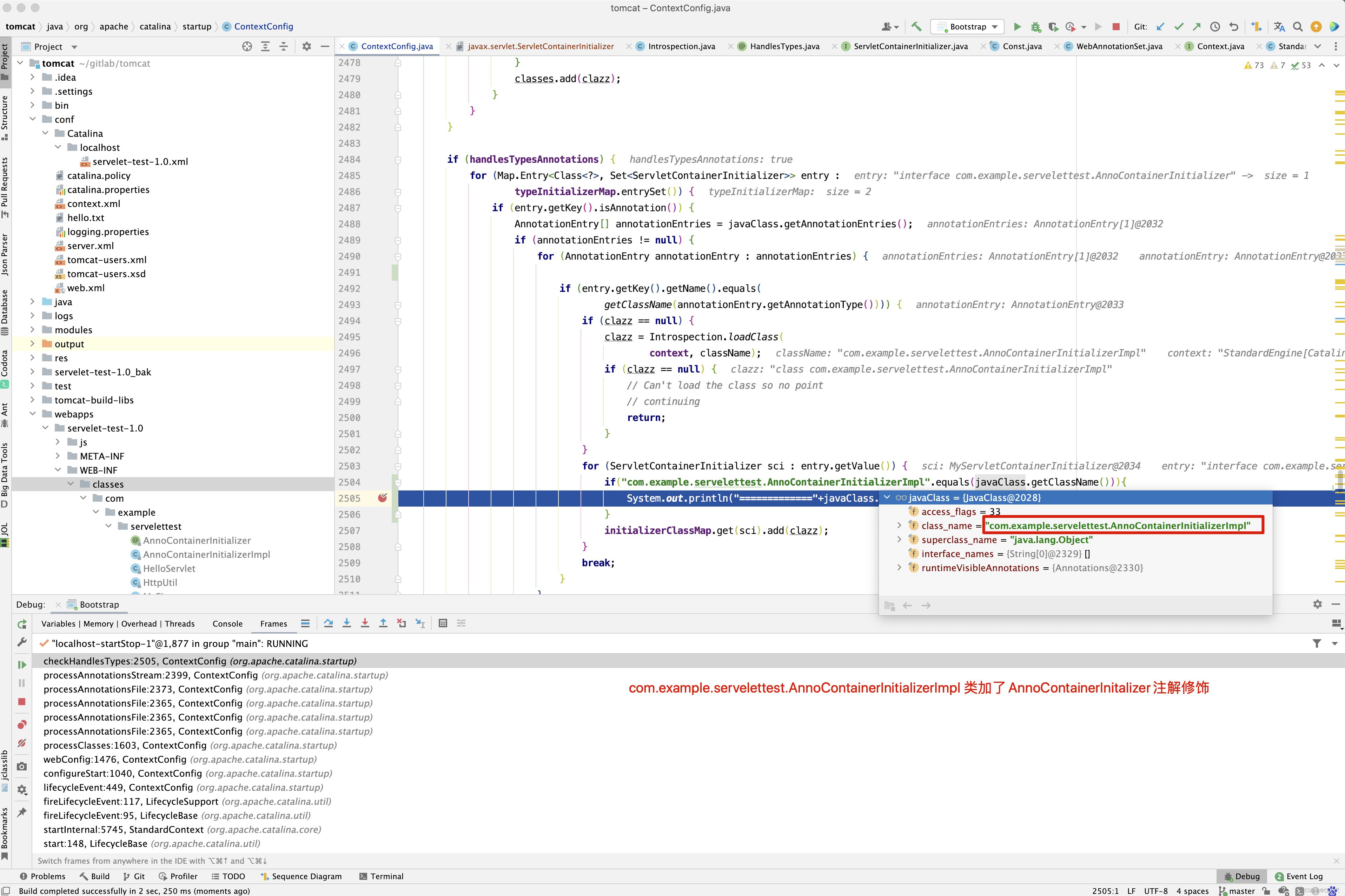Image resolution: width=1345 pixels, height=896 pixels.
Task: Click the Build project hammer icon
Action: click(916, 27)
